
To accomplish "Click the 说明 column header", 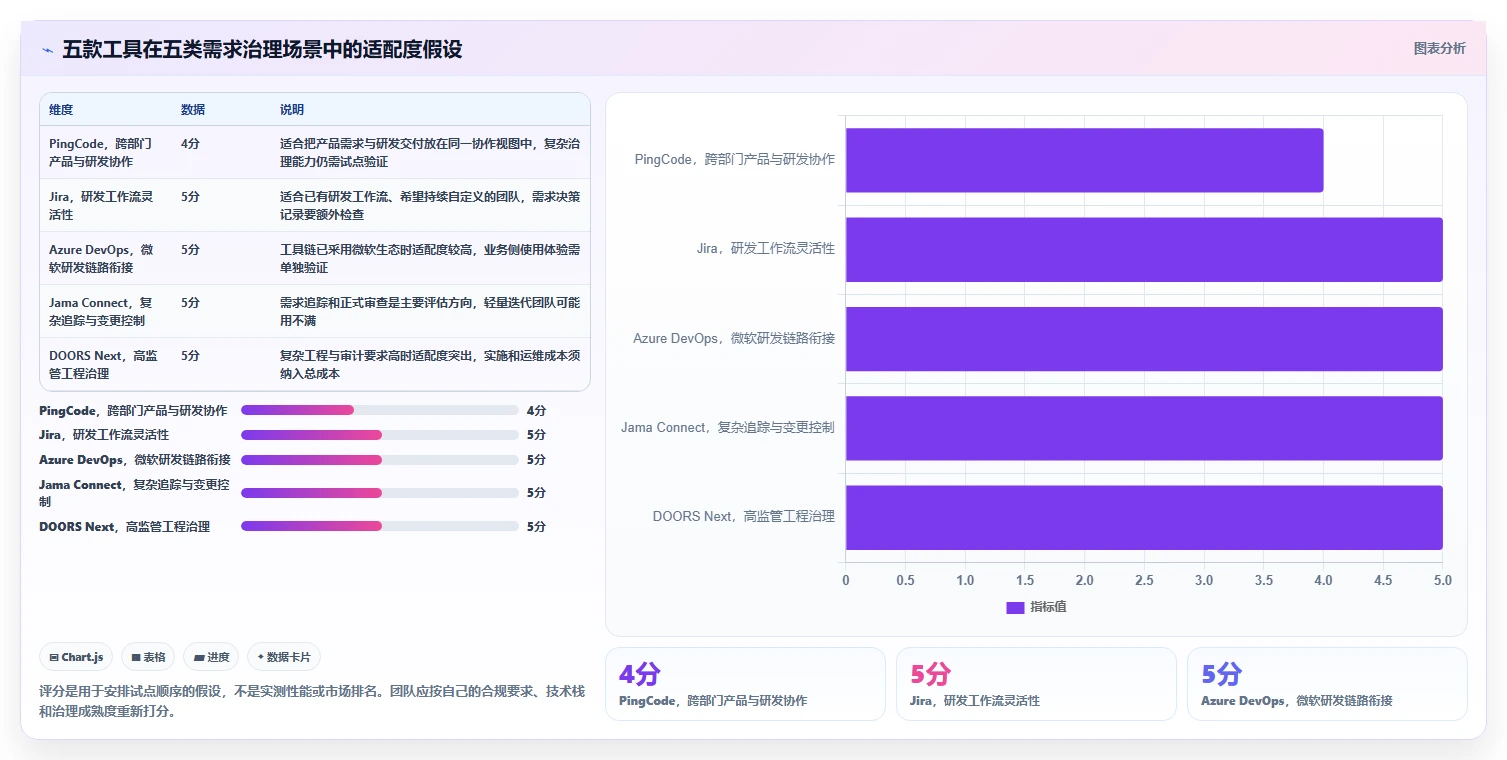I will 292,109.
